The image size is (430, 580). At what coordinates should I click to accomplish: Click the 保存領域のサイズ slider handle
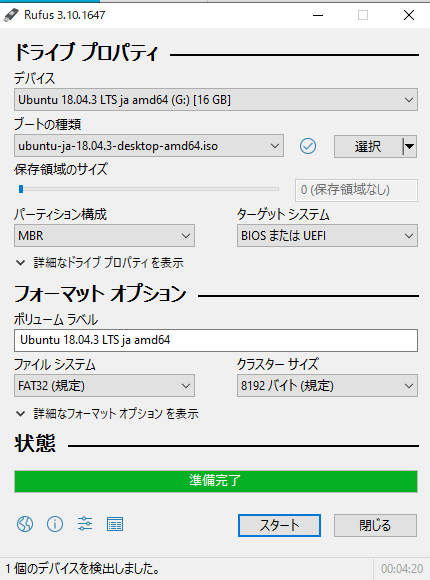point(21,189)
